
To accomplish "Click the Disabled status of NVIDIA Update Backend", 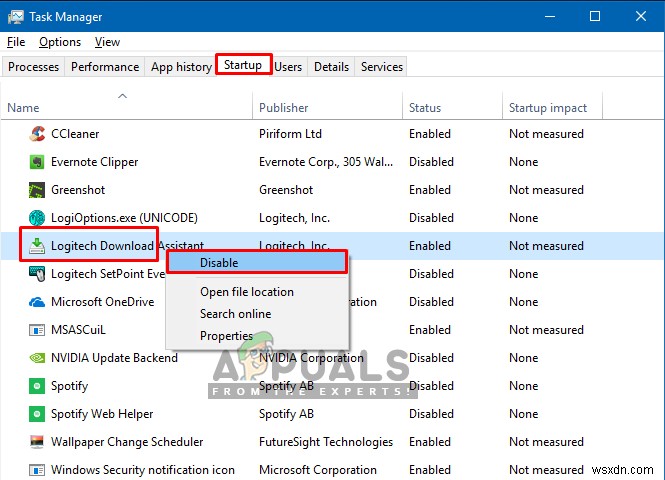I will click(431, 358).
